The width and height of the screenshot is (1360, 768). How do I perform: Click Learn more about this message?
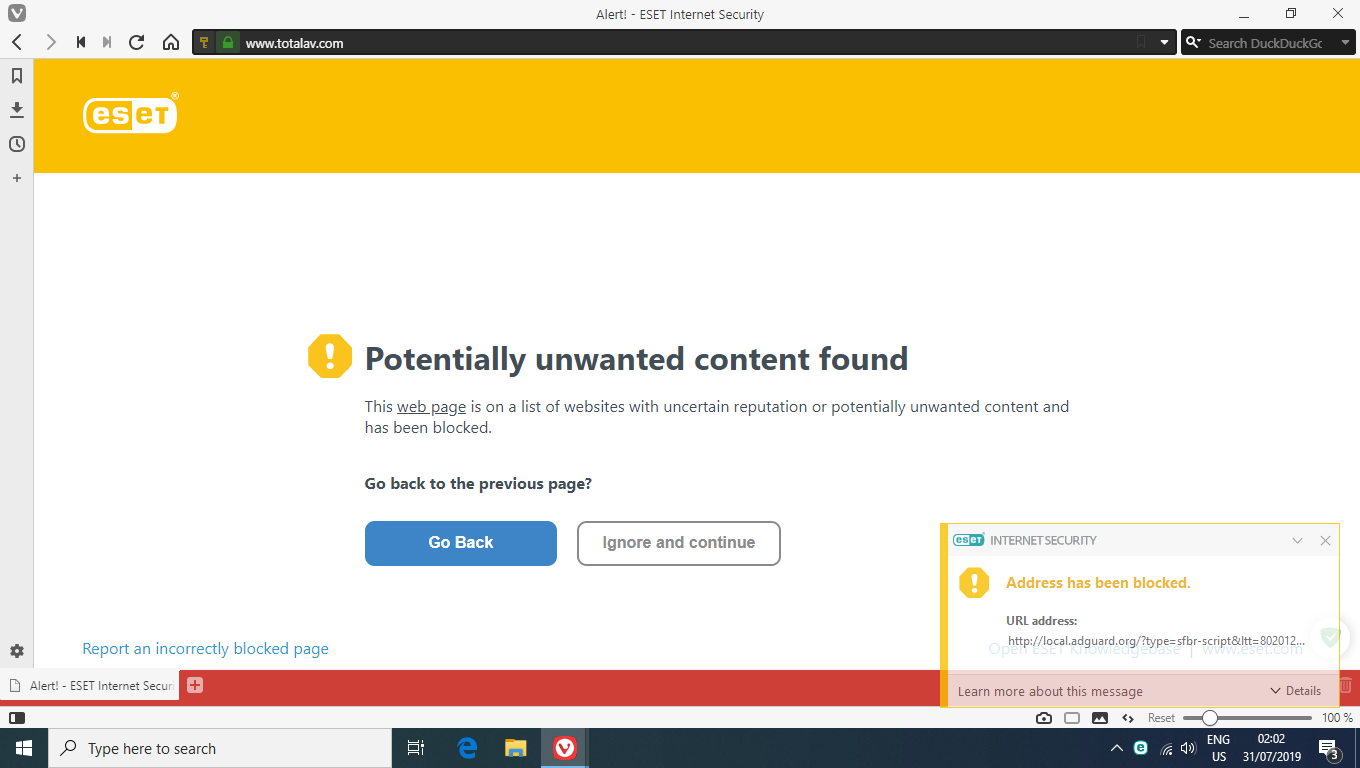point(1050,691)
